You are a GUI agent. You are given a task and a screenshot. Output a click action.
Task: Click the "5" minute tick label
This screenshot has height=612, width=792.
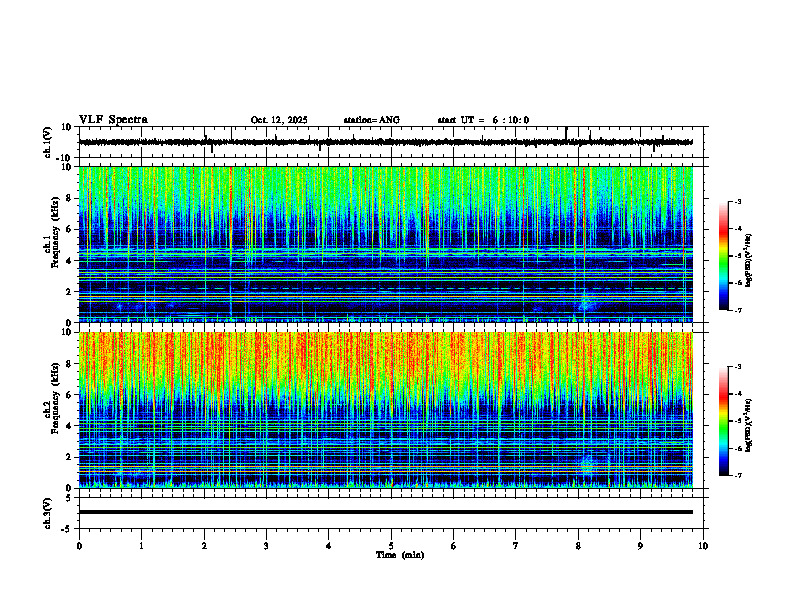(391, 546)
